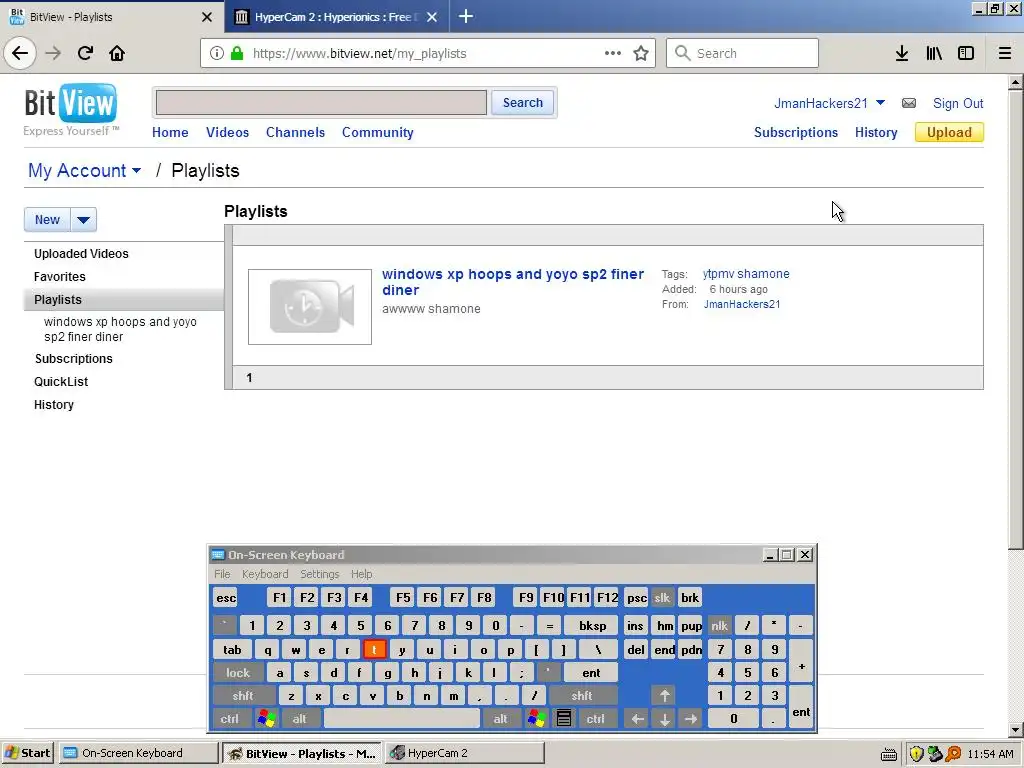Open the Community nav link
The width and height of the screenshot is (1024, 768).
[x=377, y=132]
